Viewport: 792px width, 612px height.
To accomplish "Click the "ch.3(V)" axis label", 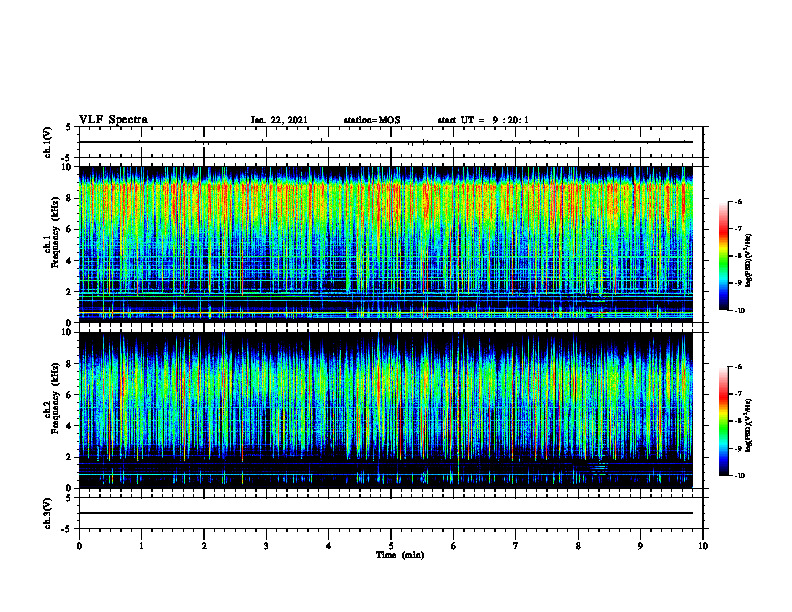I will [x=48, y=513].
